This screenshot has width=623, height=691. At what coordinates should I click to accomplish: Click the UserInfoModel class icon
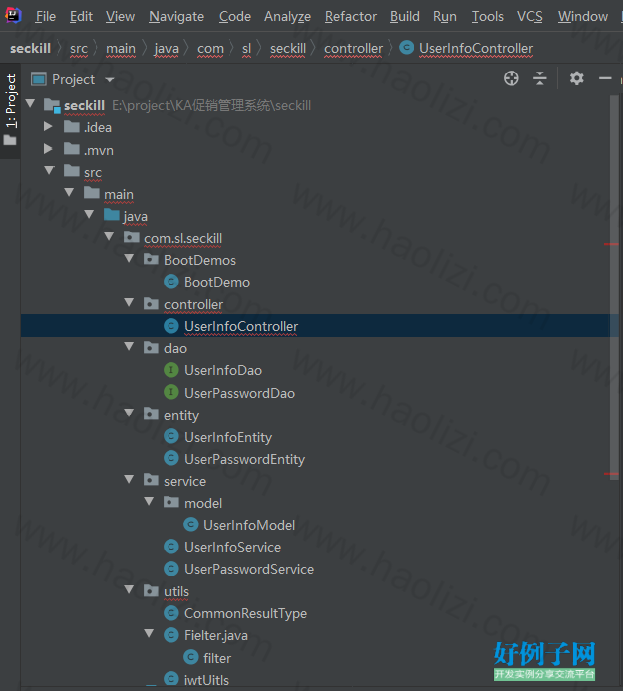[x=190, y=524]
